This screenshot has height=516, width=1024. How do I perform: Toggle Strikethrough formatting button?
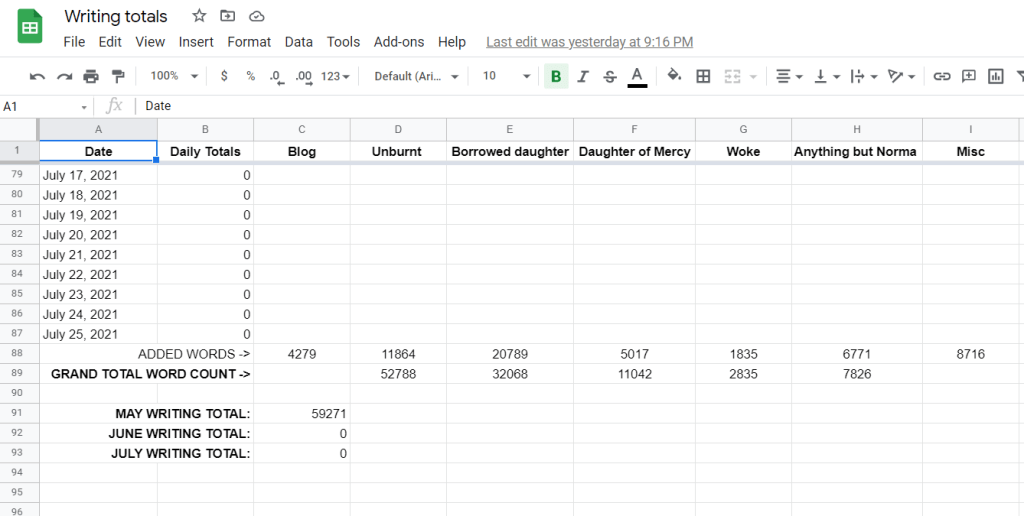610,76
